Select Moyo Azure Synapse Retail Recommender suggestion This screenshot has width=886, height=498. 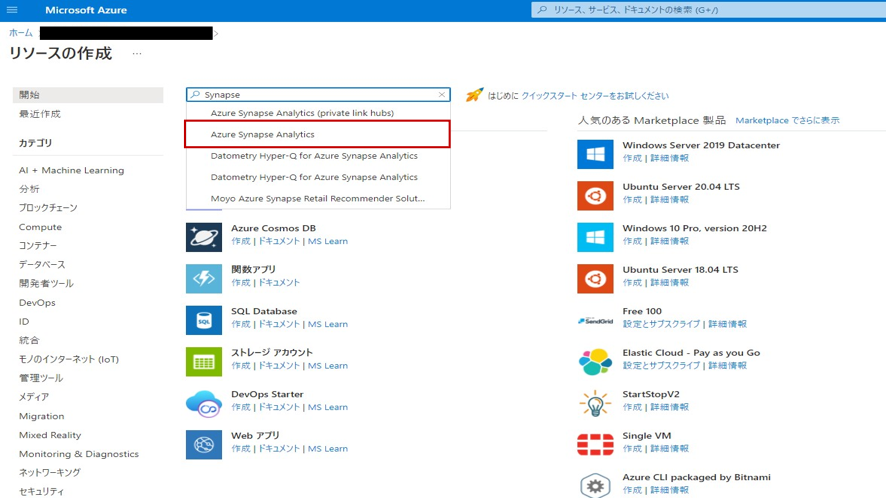(318, 198)
